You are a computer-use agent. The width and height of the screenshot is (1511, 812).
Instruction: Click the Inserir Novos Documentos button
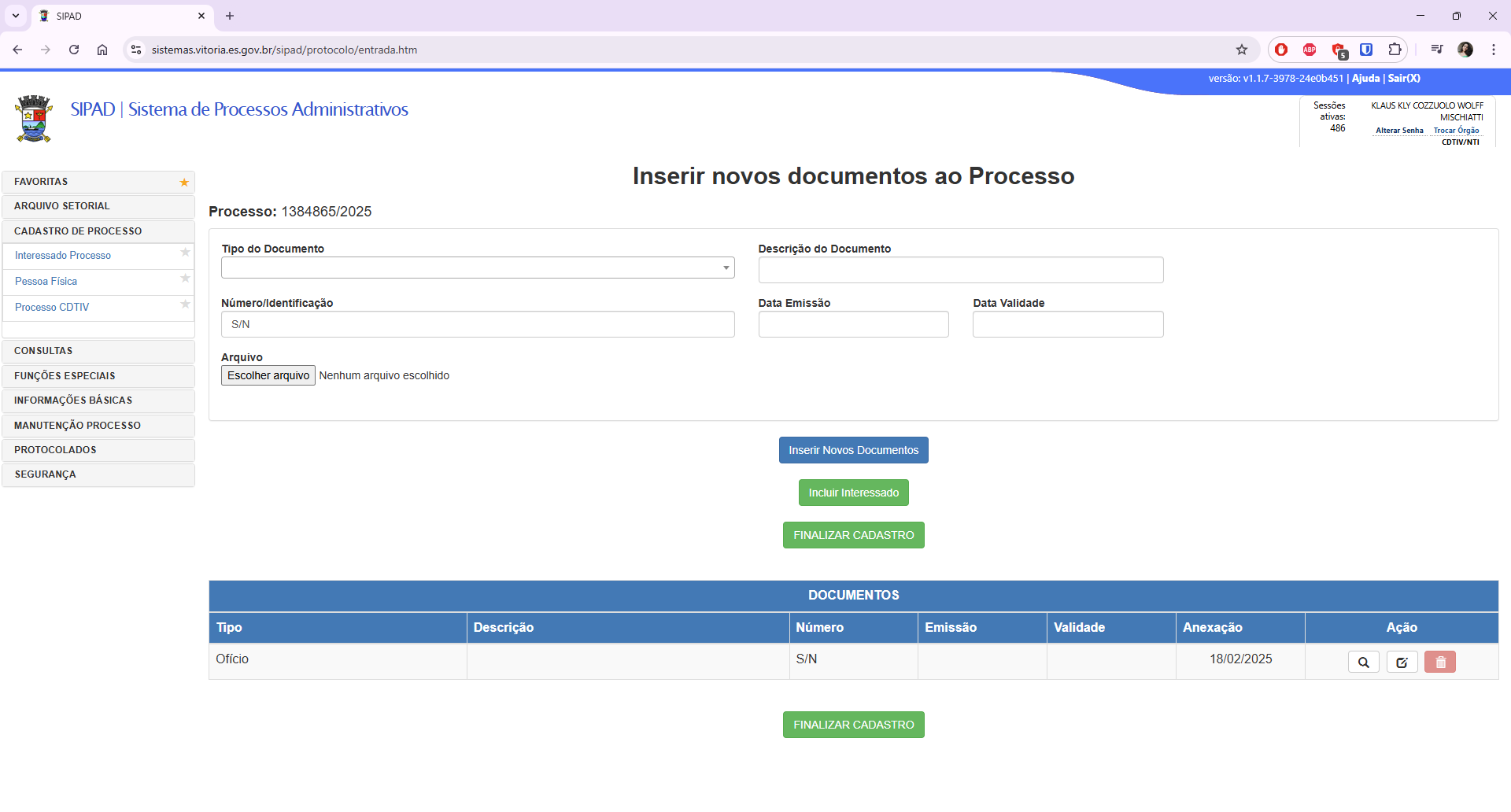(x=853, y=450)
